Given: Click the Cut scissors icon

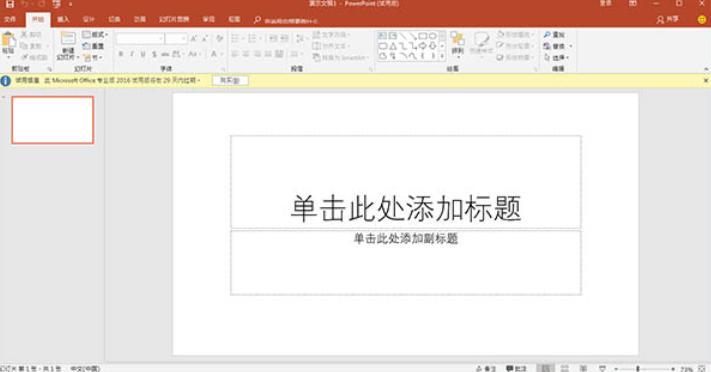Looking at the screenshot, I should pyautogui.click(x=24, y=34).
